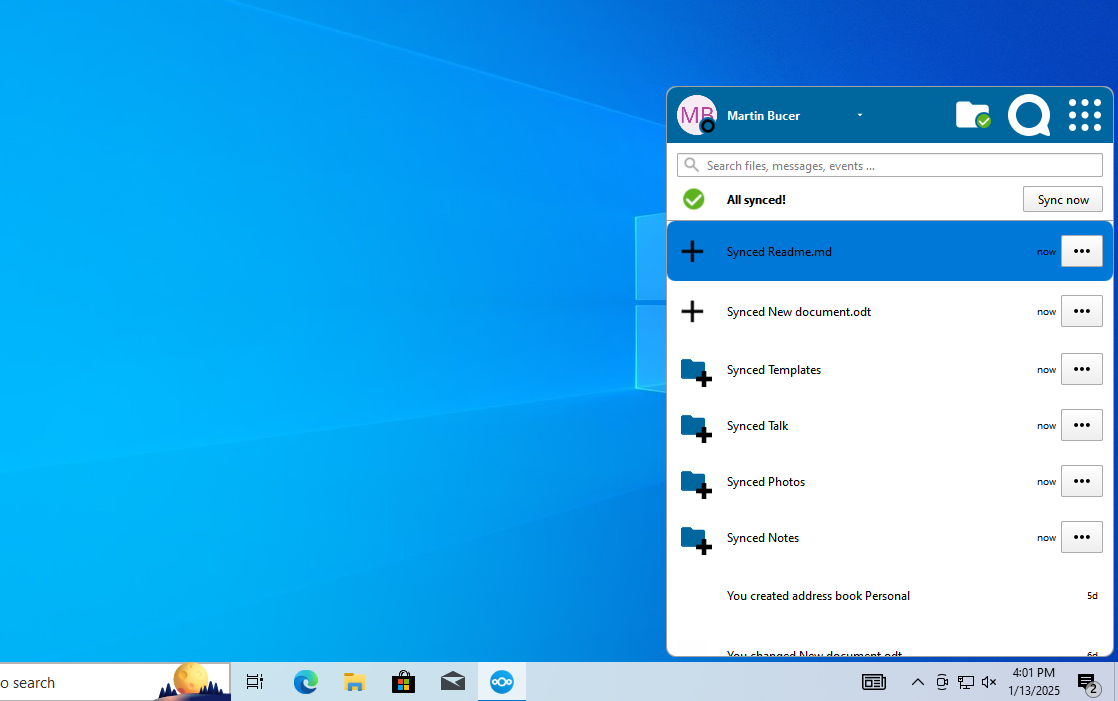This screenshot has height=701, width=1118.
Task: Open the apps grid menu
Action: pyautogui.click(x=1084, y=115)
